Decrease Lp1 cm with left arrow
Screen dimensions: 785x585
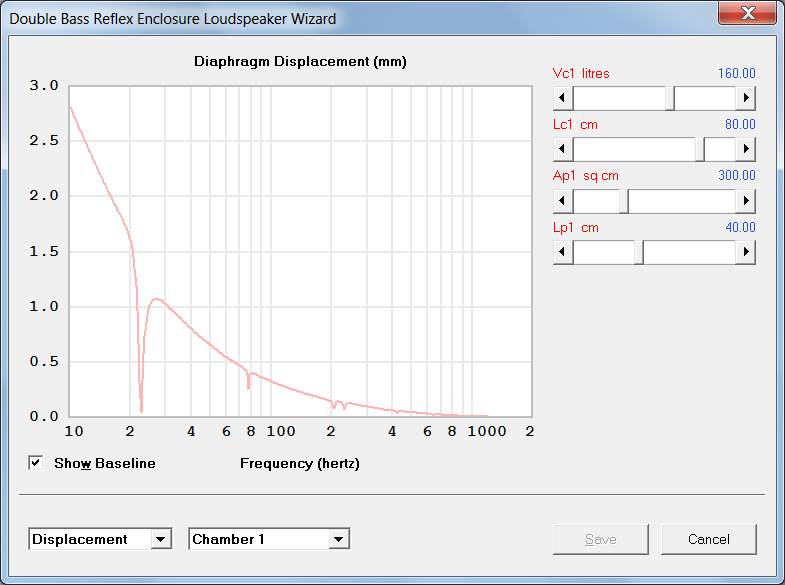[563, 252]
